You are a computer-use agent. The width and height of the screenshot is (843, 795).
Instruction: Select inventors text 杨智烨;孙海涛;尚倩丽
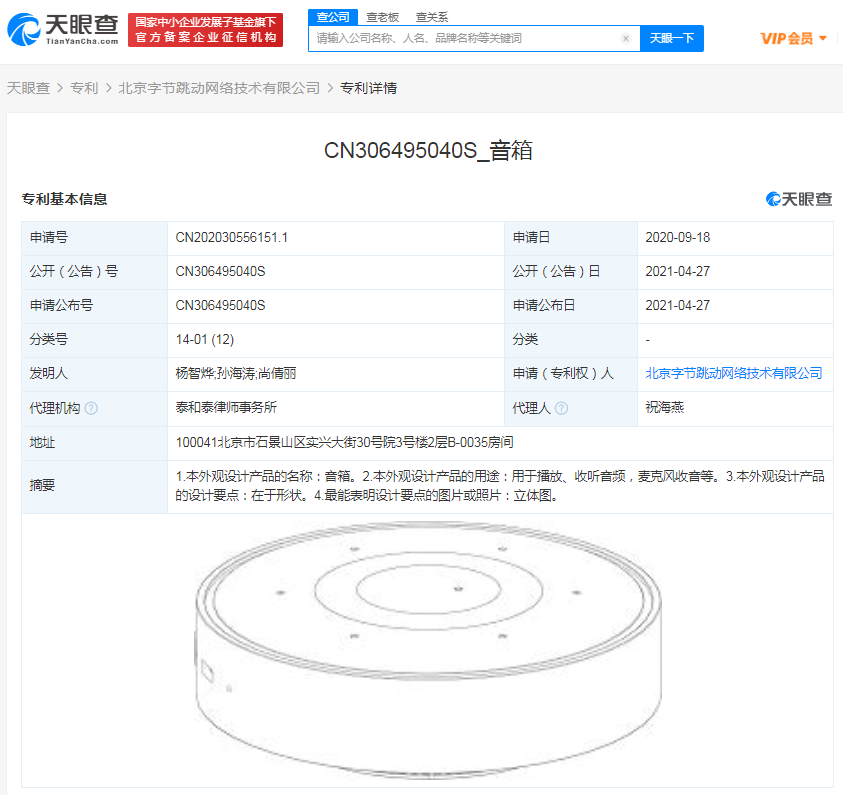pos(235,373)
